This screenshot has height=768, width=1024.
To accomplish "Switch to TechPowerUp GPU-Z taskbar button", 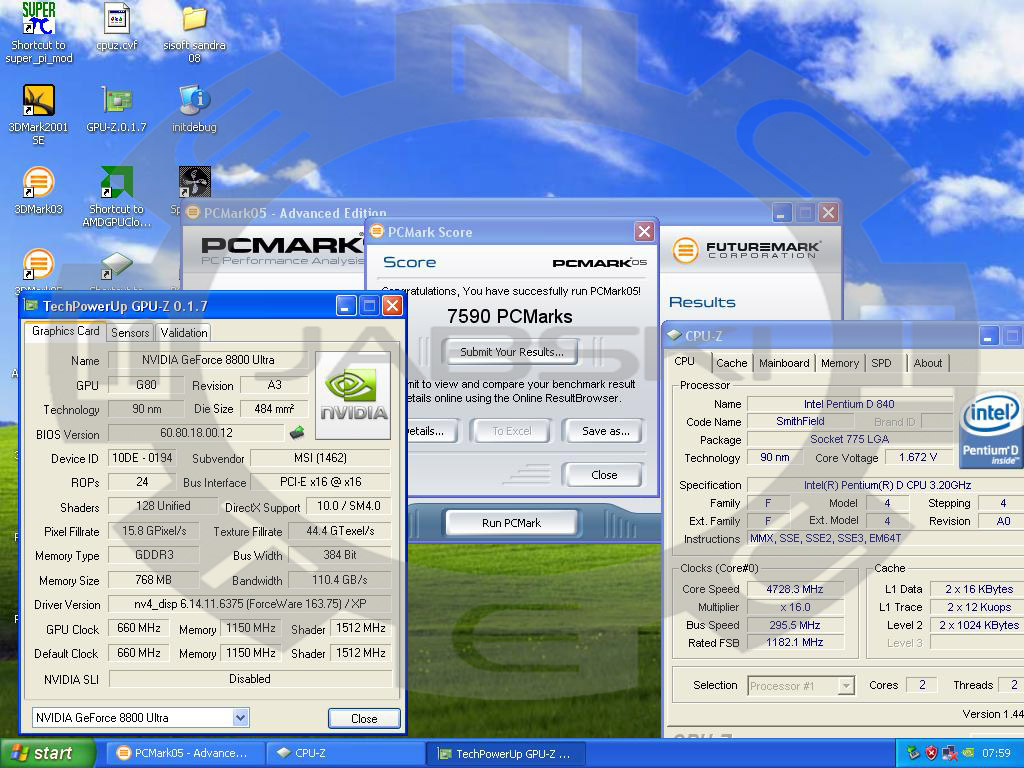I will tap(507, 753).
